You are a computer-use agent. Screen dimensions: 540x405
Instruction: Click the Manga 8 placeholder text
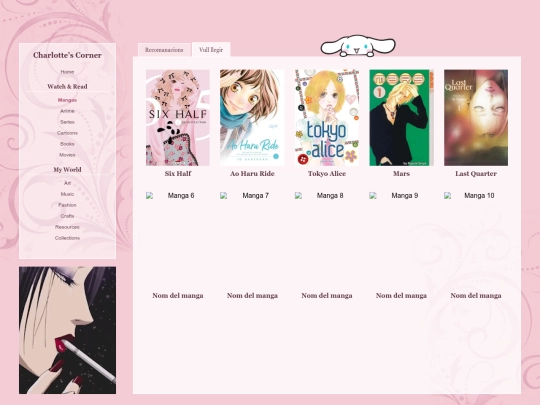click(x=330, y=196)
